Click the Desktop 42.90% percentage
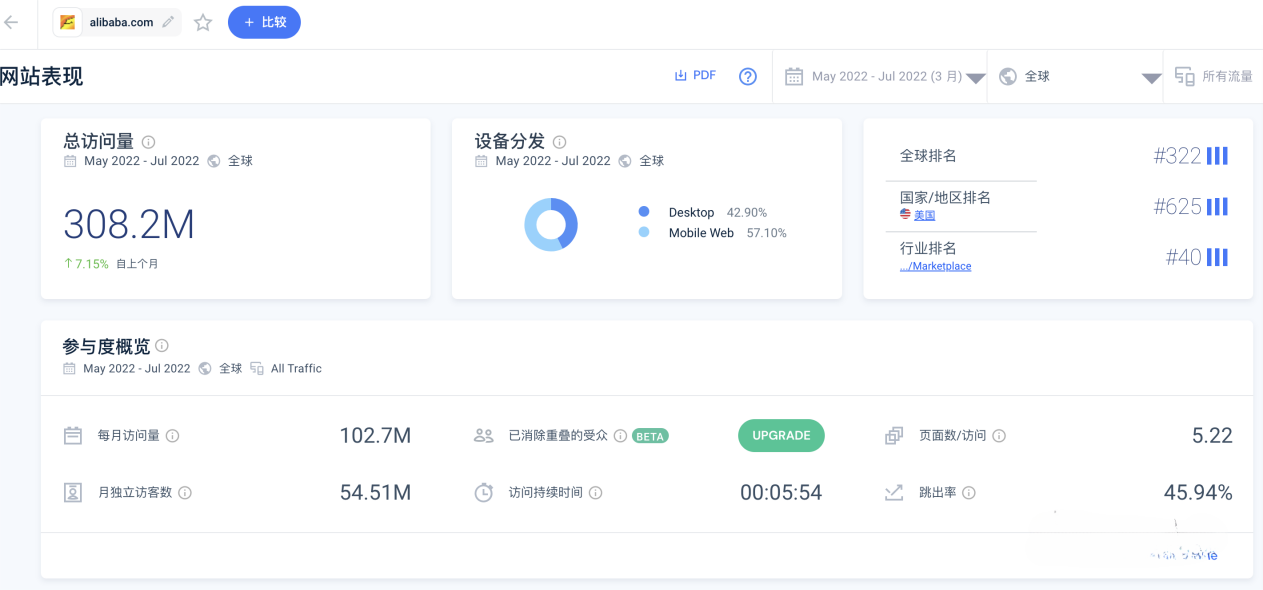 pos(747,212)
